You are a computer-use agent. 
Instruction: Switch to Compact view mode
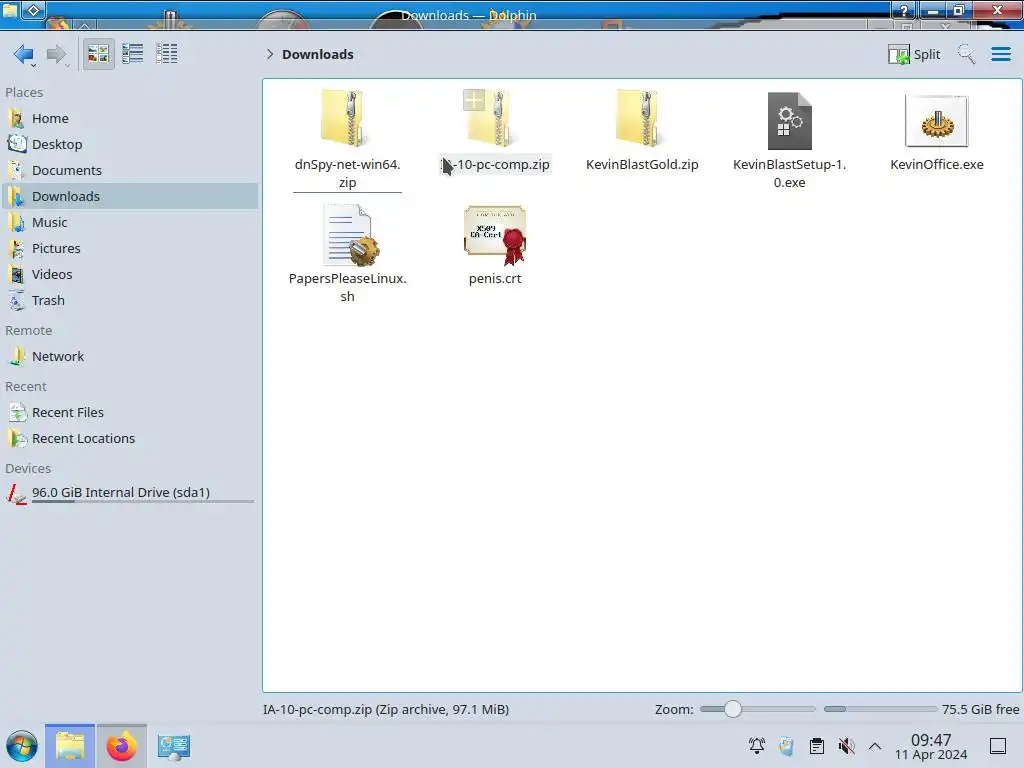[133, 54]
